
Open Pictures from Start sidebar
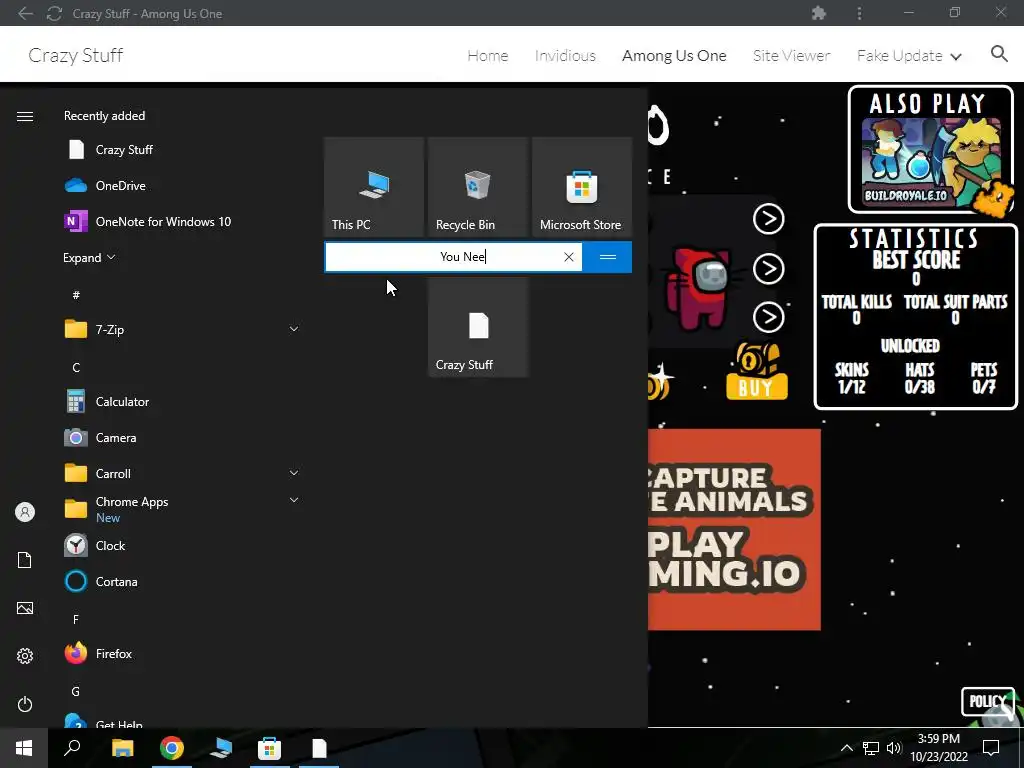[x=25, y=608]
